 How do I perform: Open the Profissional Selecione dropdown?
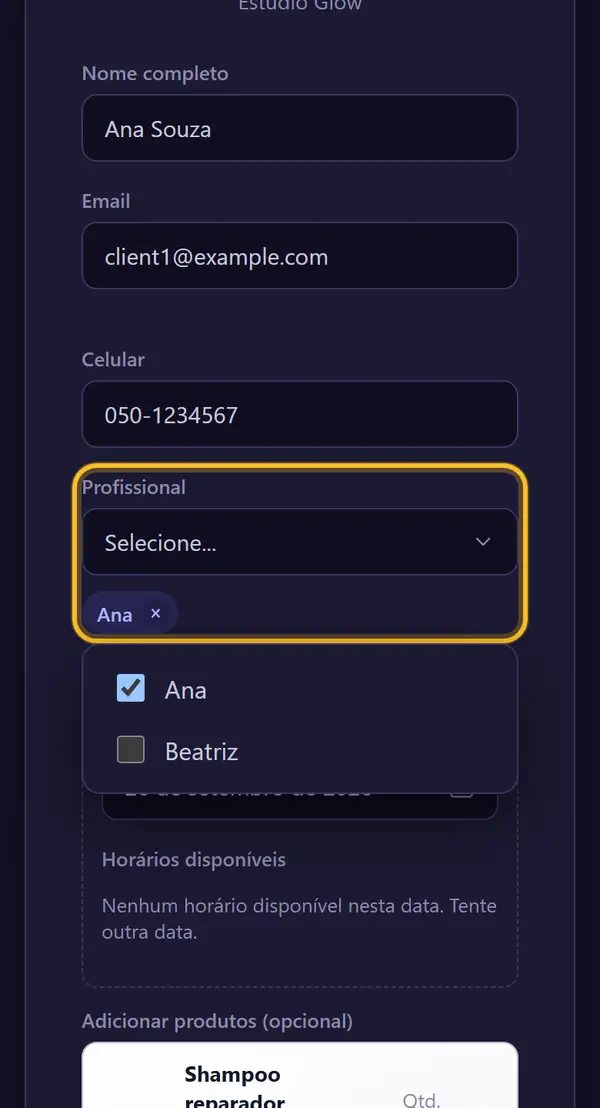(x=300, y=542)
